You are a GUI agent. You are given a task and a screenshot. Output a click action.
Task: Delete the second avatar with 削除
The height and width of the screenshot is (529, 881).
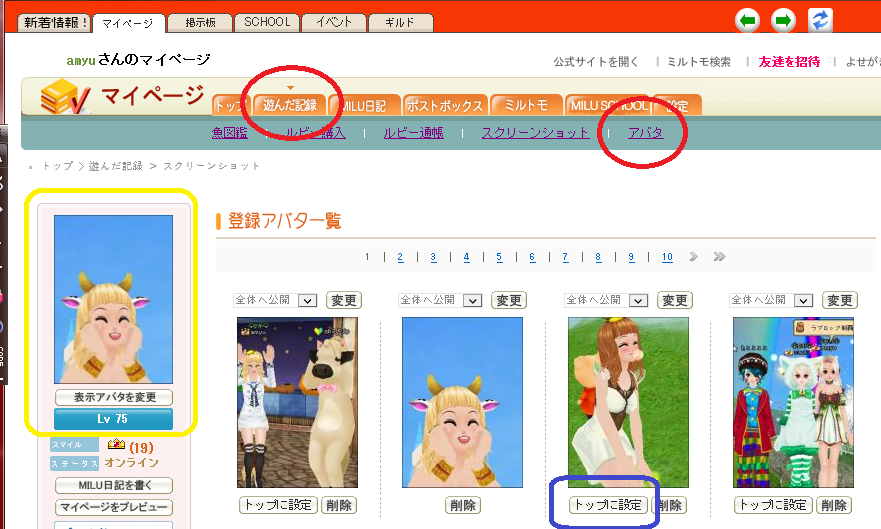tap(462, 505)
